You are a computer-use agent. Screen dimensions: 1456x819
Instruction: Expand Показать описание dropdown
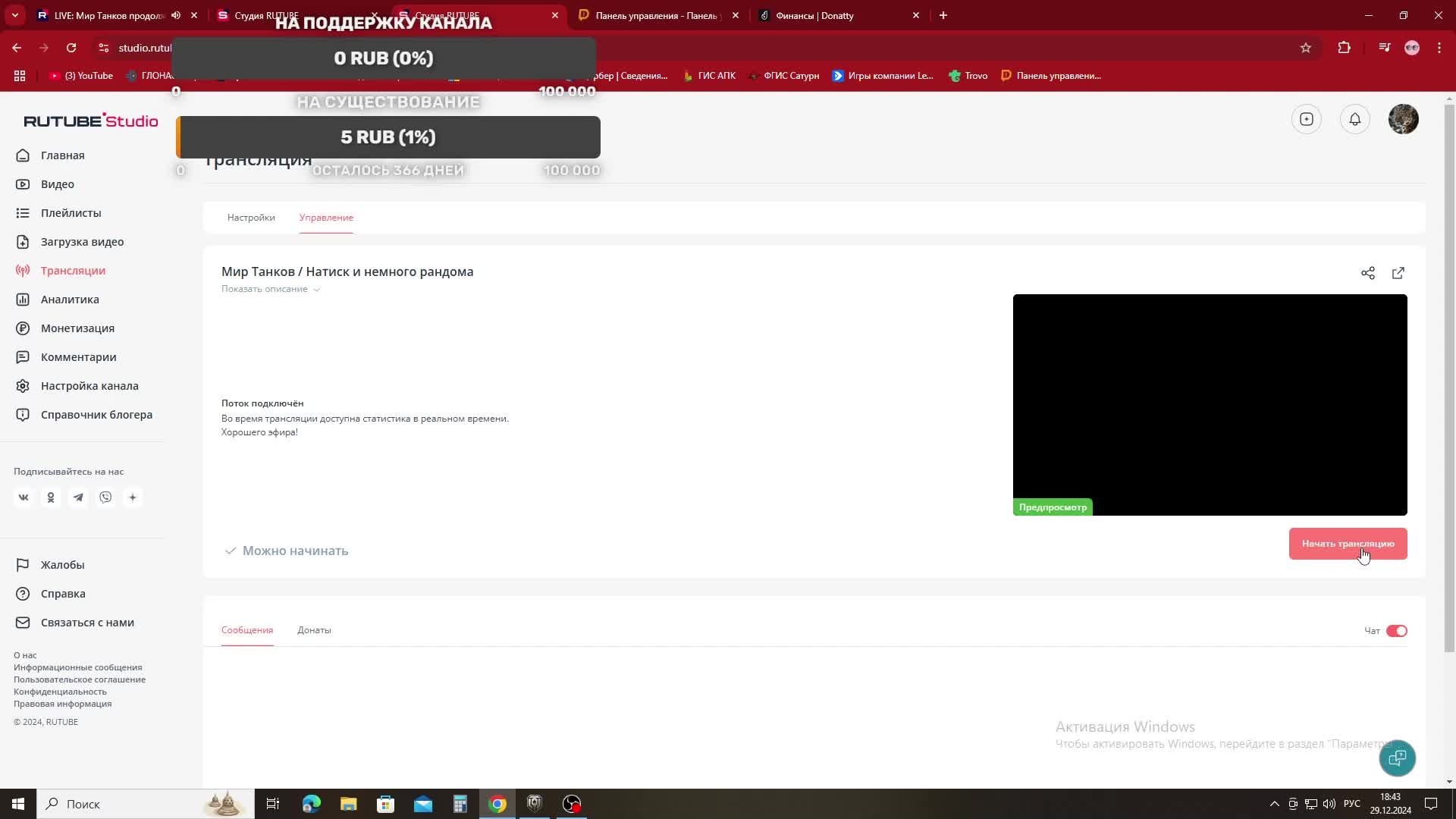pyautogui.click(x=271, y=289)
